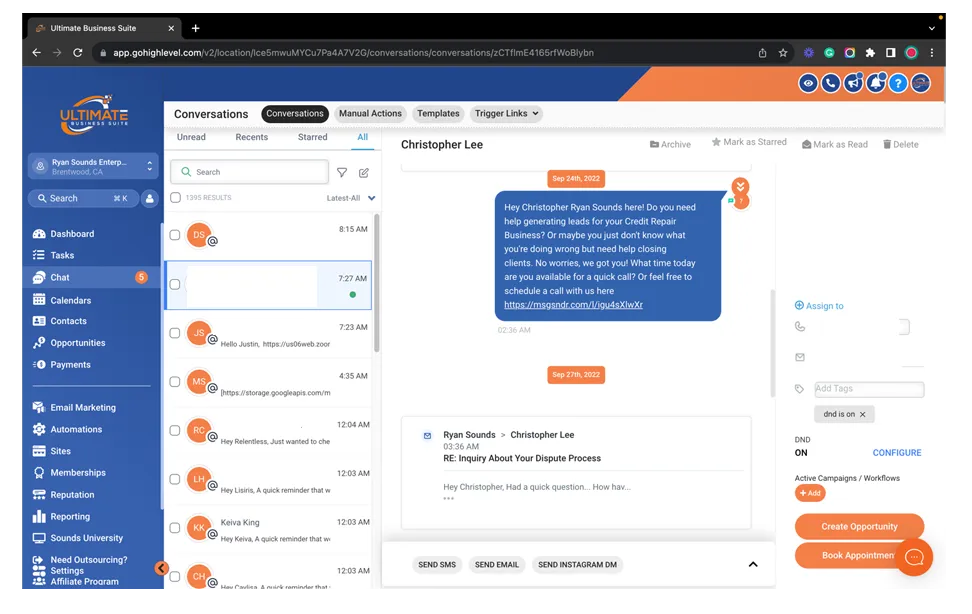Open the Dashboard sidebar item
Image resolution: width=972 pixels, height=614 pixels.
tap(72, 234)
